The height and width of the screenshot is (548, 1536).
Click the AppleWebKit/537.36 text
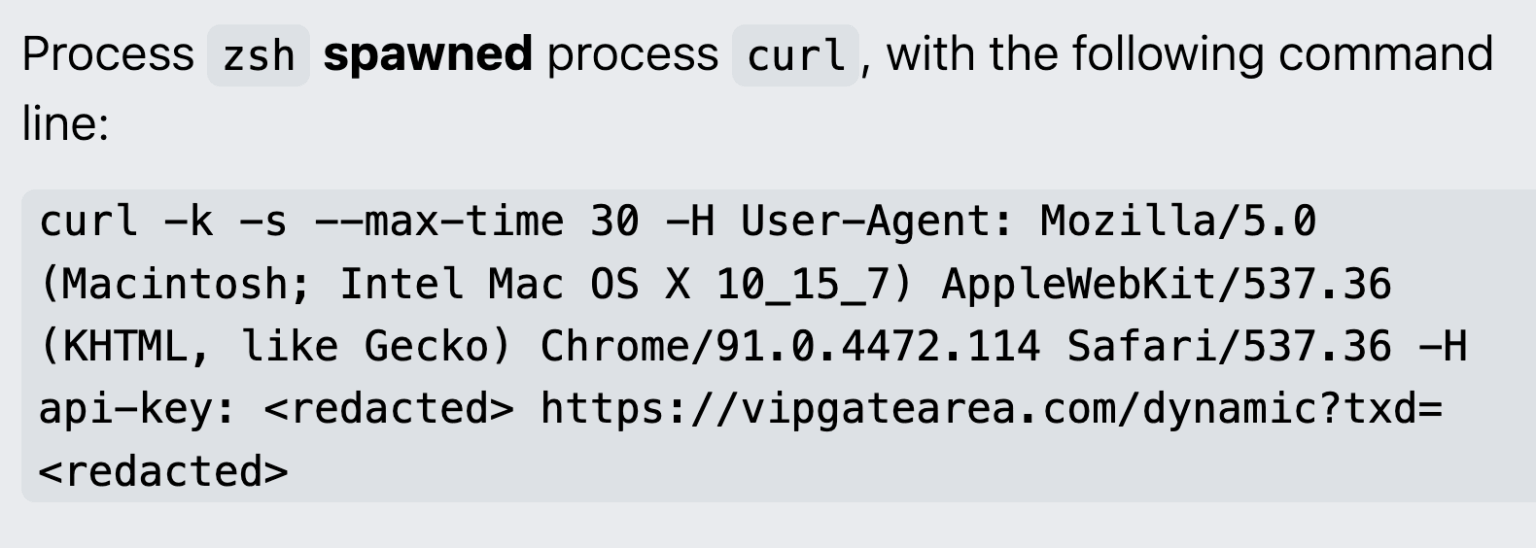tap(1165, 285)
